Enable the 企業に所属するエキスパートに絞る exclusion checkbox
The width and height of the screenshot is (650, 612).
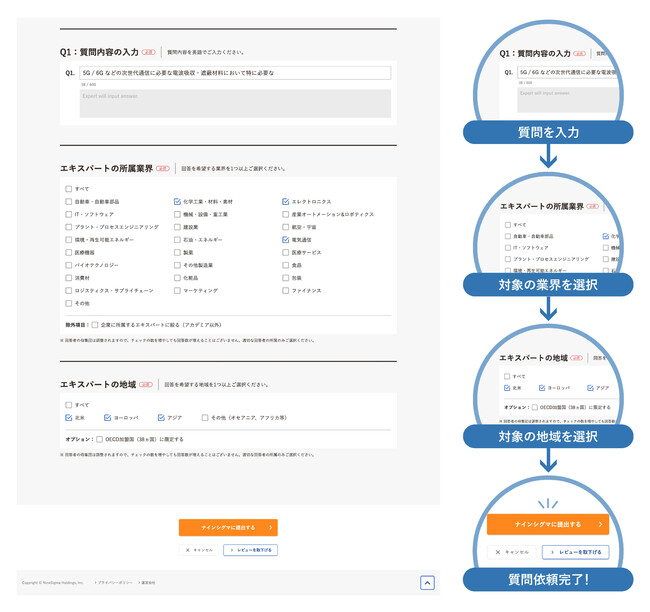(x=95, y=324)
